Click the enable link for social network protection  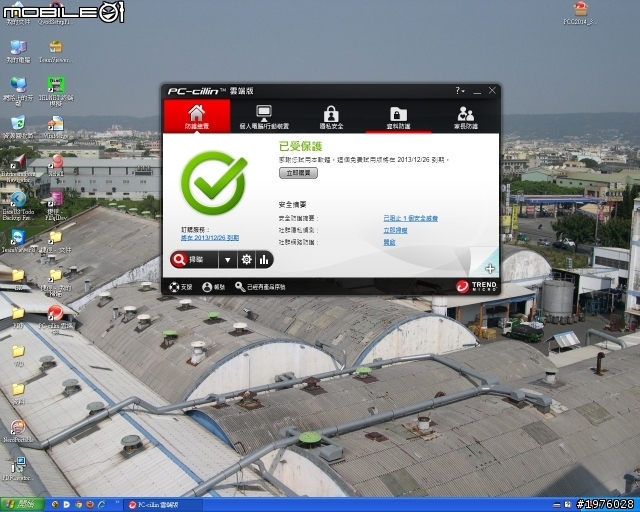[389, 242]
